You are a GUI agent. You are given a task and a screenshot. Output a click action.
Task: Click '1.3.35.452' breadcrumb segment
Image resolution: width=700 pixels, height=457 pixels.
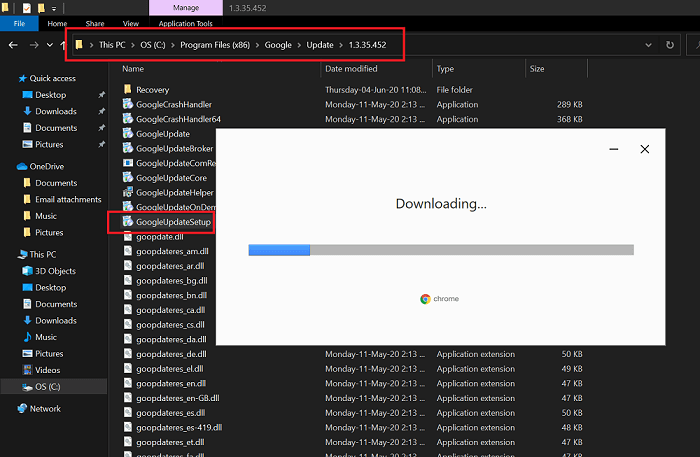[x=367, y=45]
